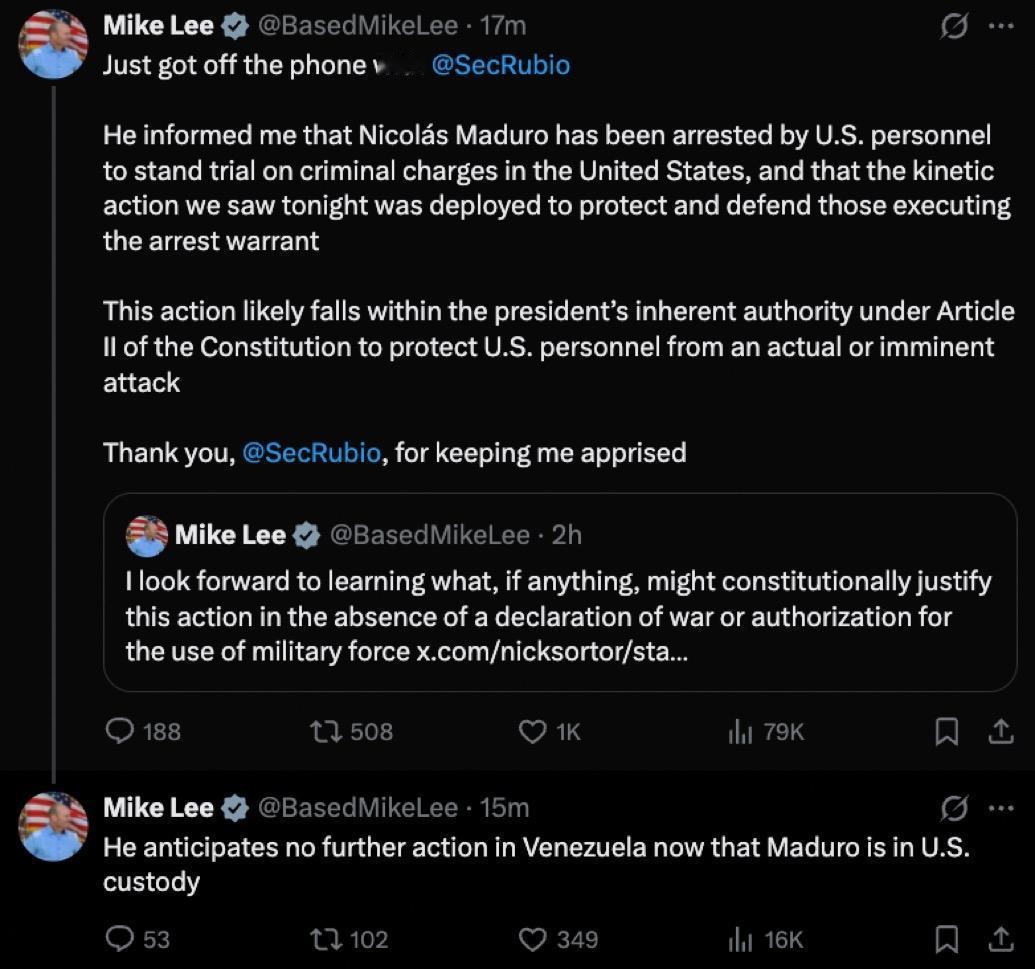
Task: Bookmark the first Mike Lee post
Action: 945,733
